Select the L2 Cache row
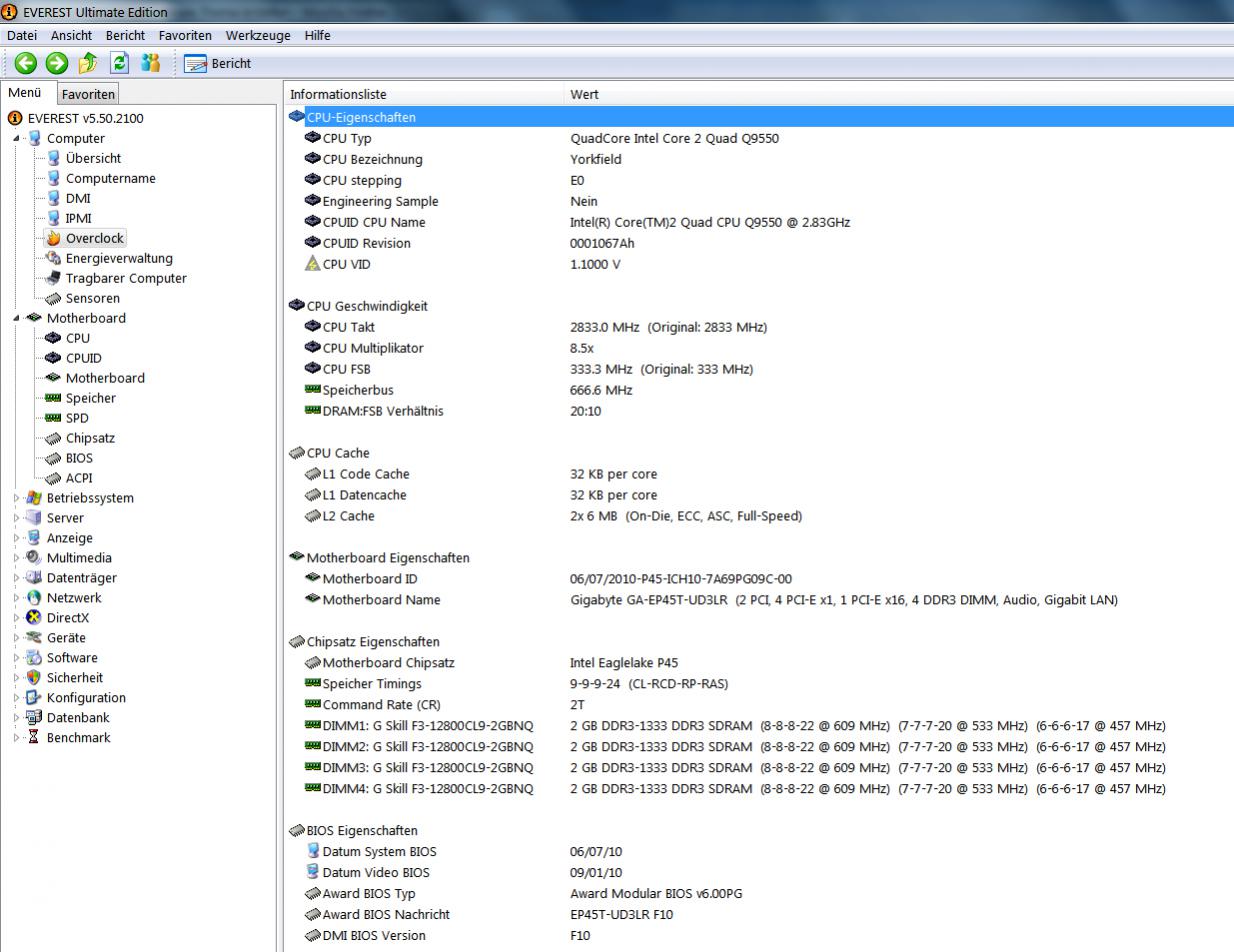 (x=759, y=516)
